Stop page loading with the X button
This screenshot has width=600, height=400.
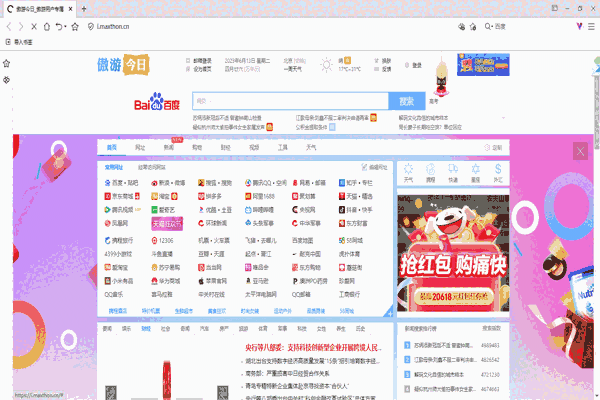click(34, 26)
